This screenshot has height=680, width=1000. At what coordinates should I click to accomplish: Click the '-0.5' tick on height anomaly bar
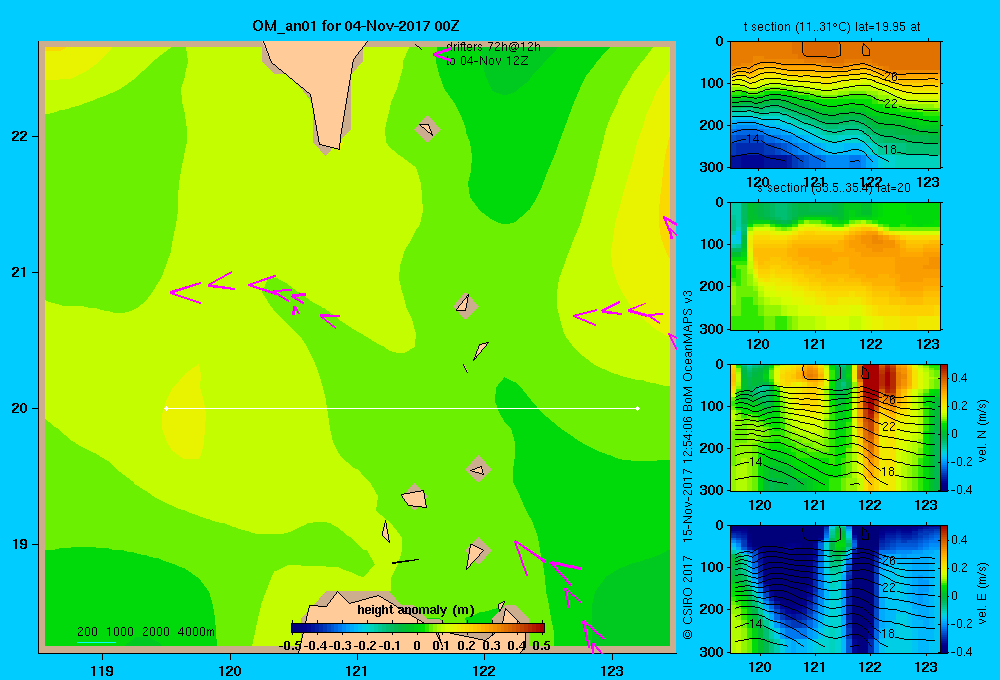click(x=290, y=646)
